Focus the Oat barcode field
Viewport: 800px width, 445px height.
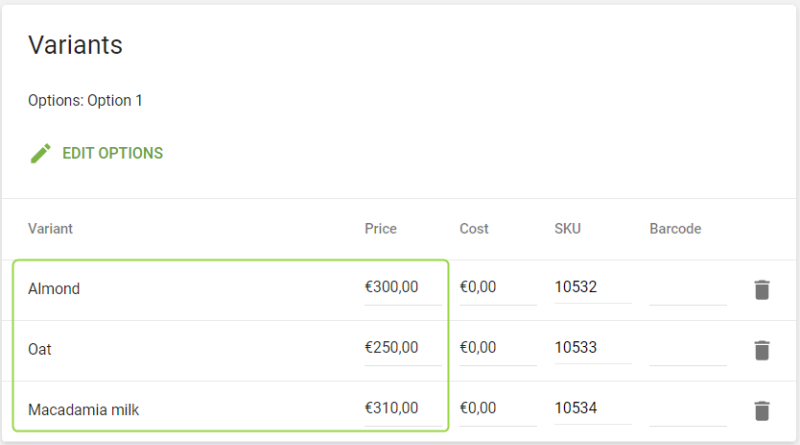(687, 348)
